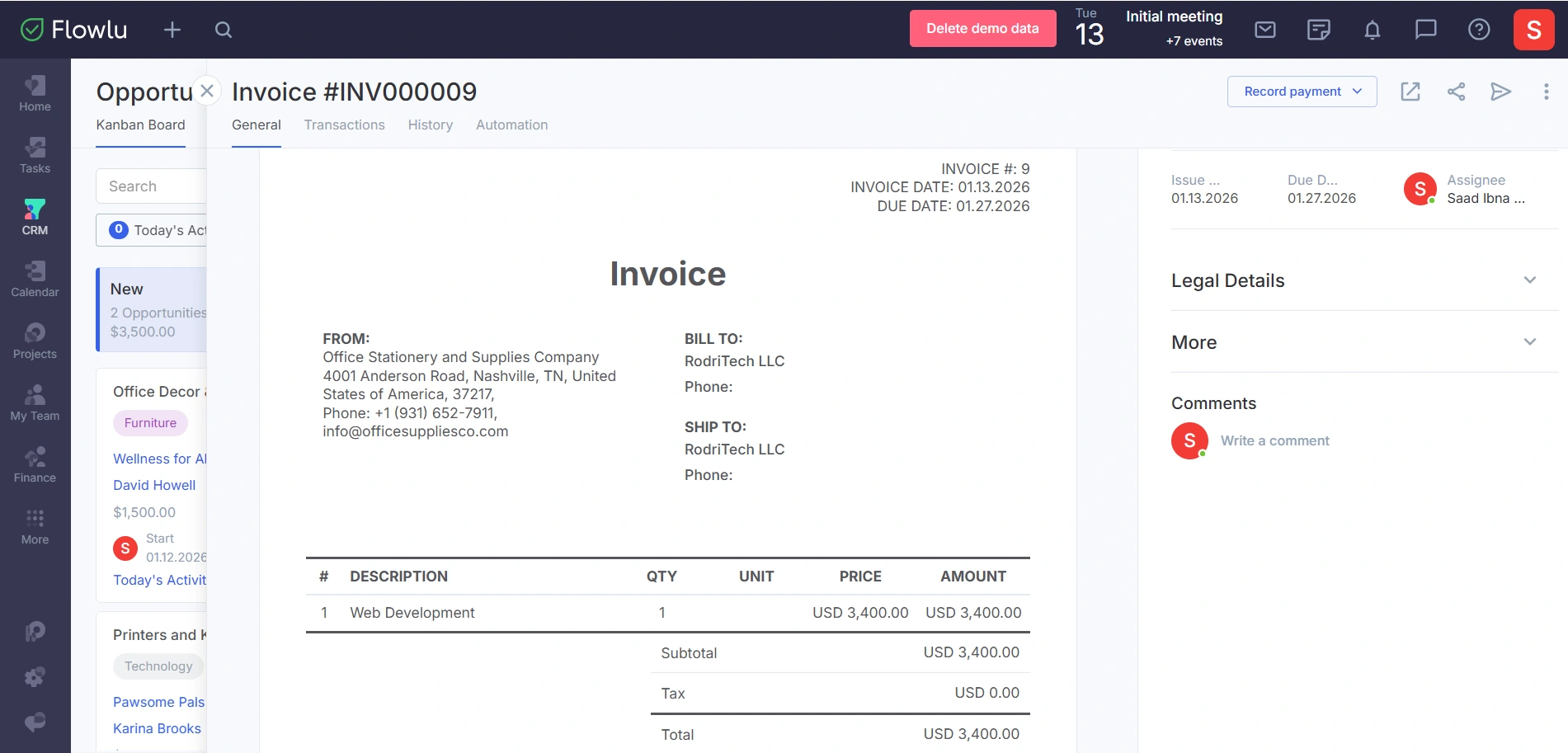Open invoice in new window icon
The width and height of the screenshot is (1568, 753).
coord(1410,92)
